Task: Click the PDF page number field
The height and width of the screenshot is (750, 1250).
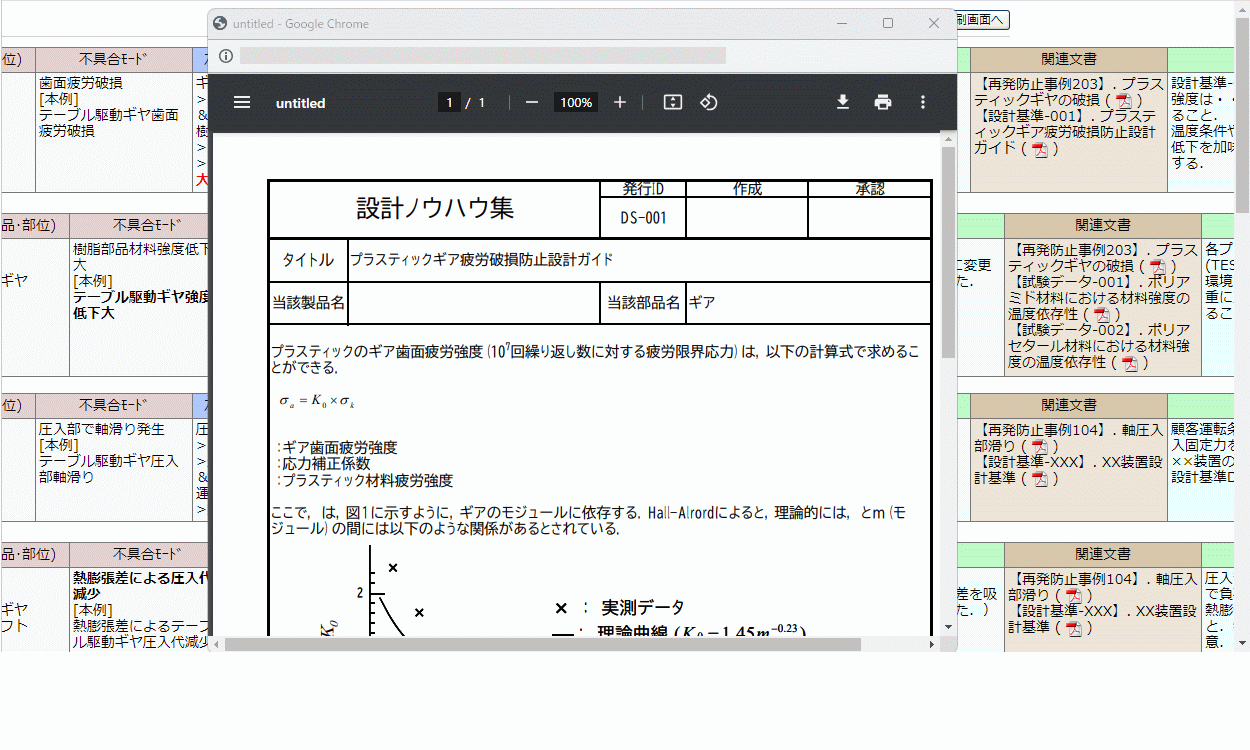Action: pos(449,102)
